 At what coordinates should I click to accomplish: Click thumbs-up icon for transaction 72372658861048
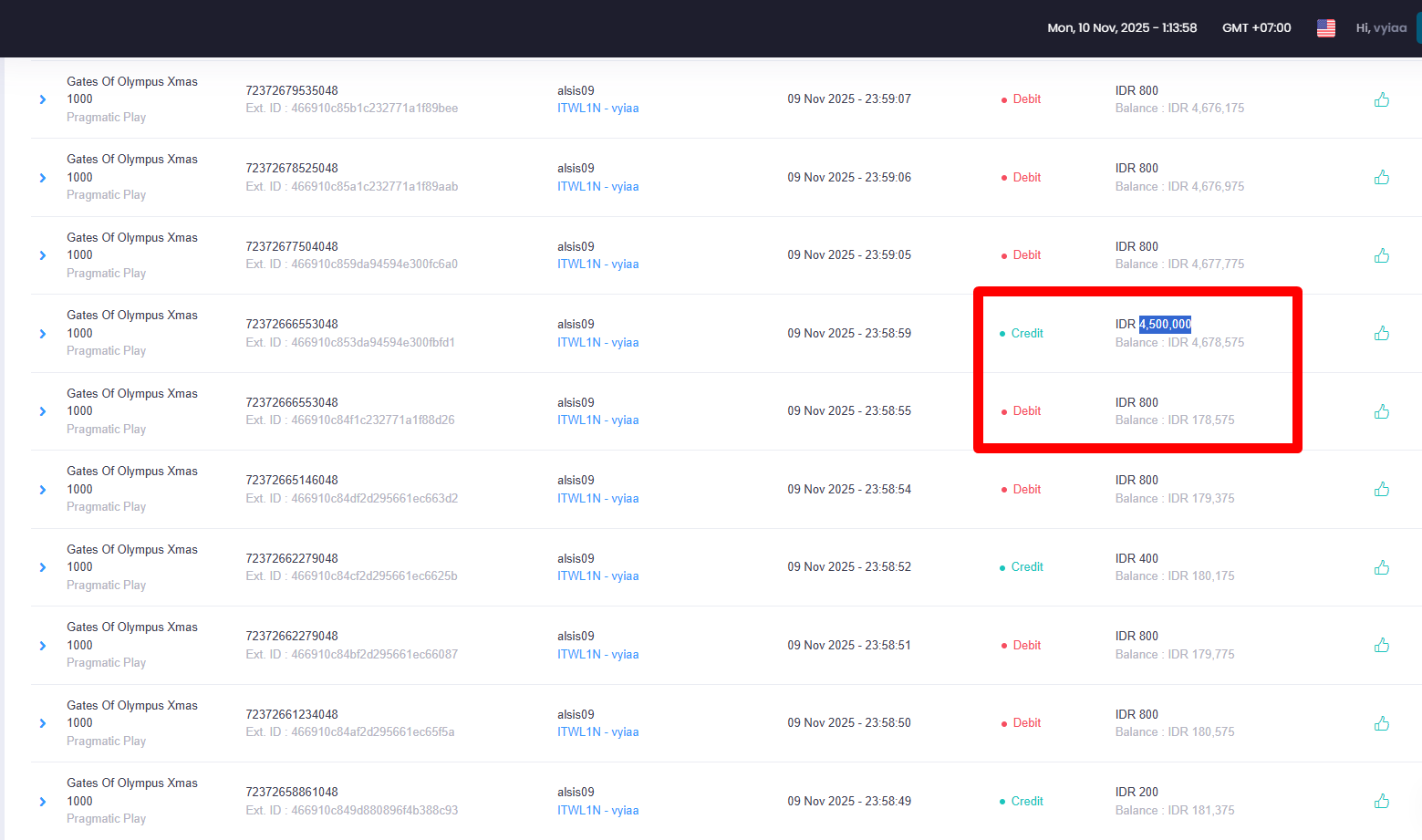(1382, 801)
